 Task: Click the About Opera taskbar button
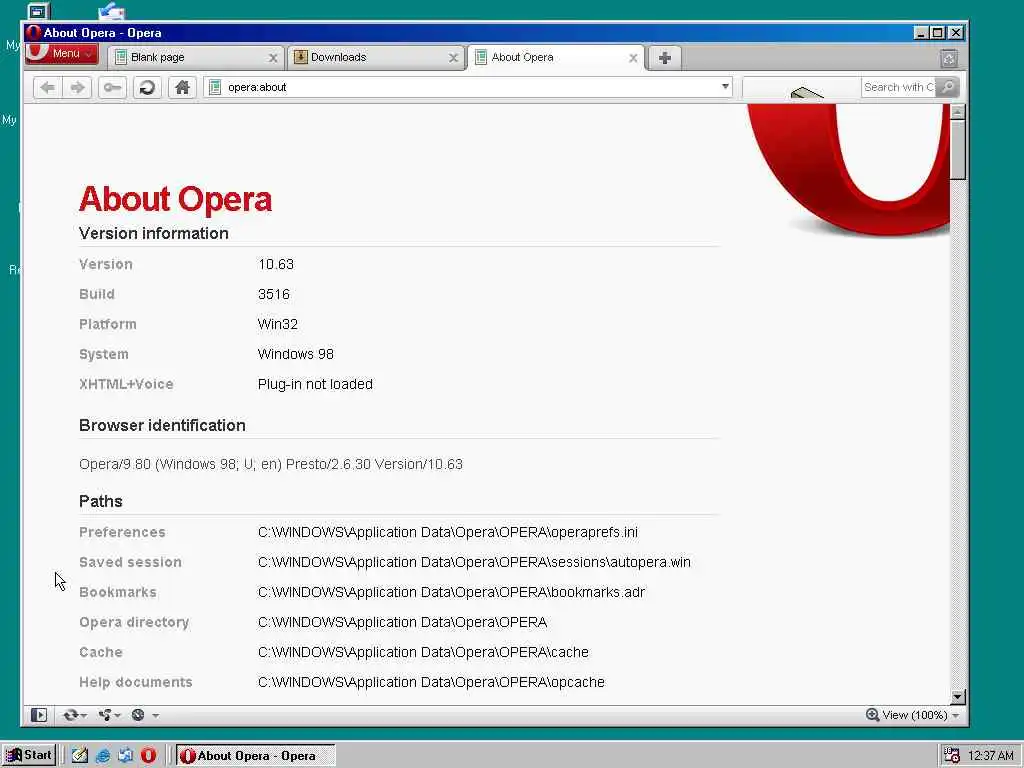pyautogui.click(x=255, y=756)
